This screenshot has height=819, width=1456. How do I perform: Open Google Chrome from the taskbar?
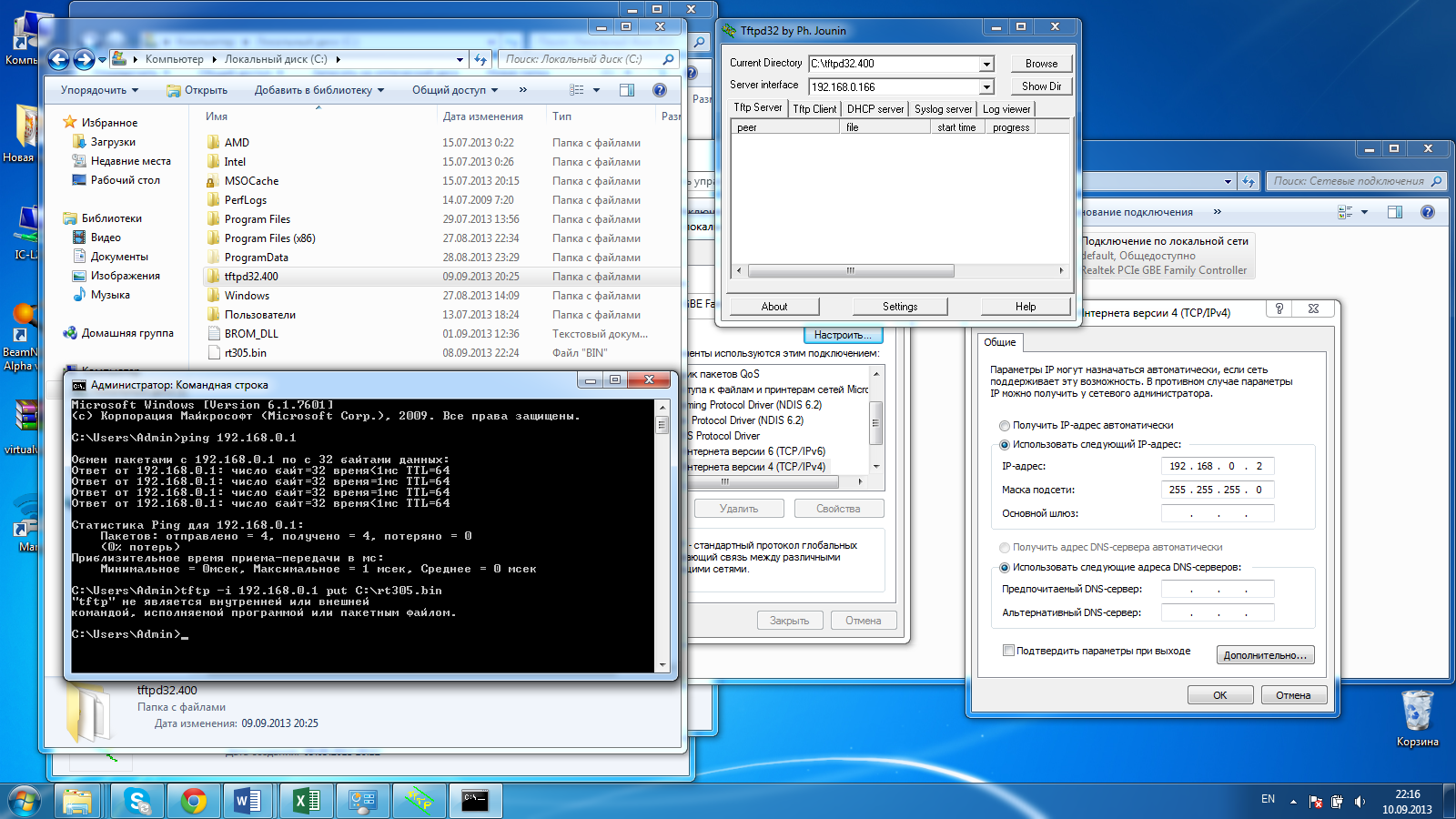click(193, 801)
